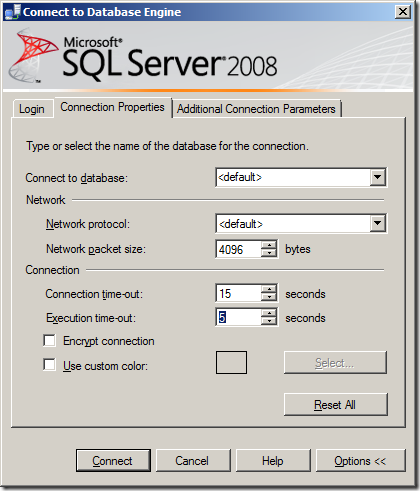Click the Network protocol combo box field
This screenshot has height=491, width=420.
click(x=301, y=224)
